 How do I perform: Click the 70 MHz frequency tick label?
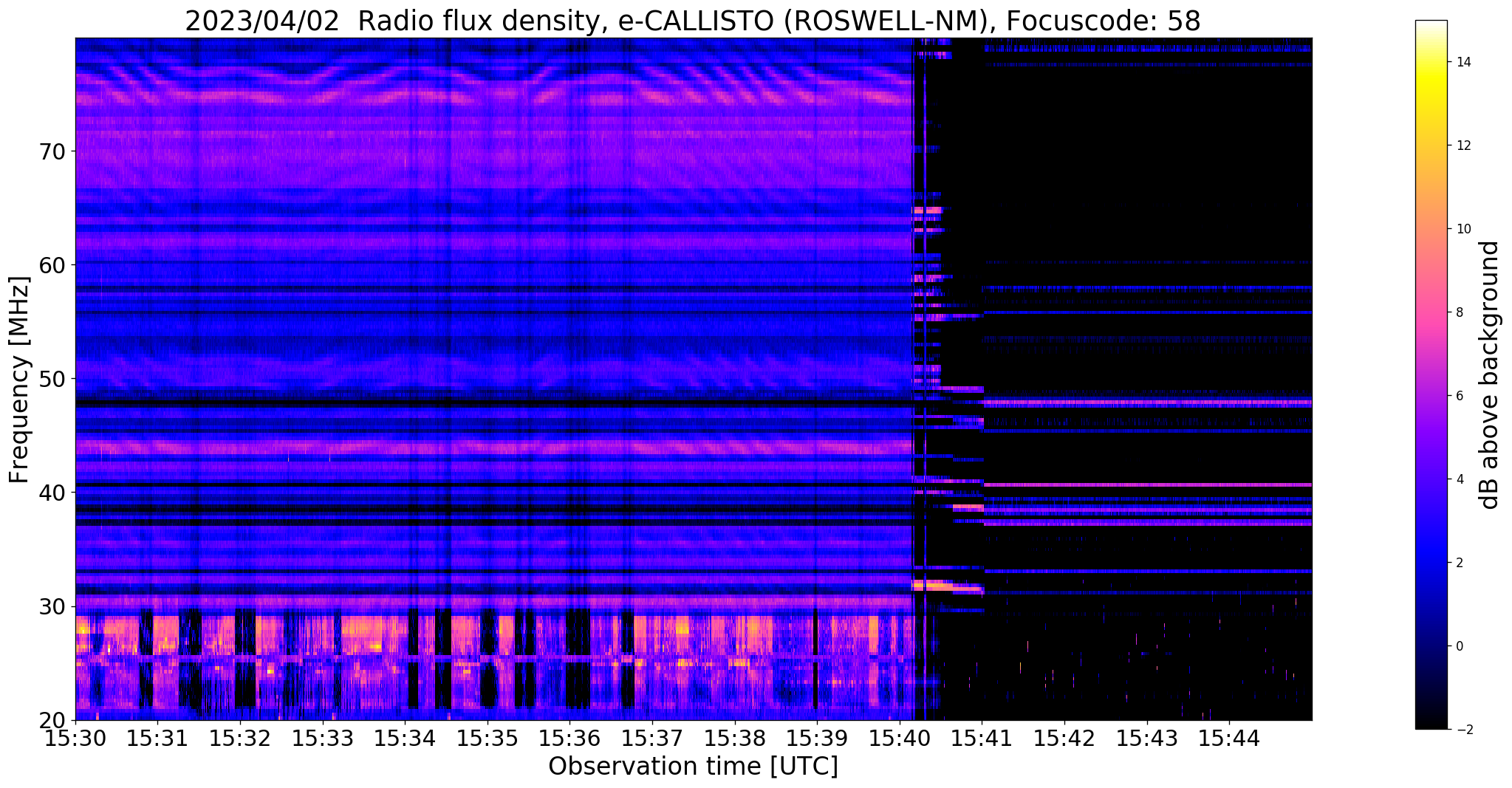51,151
